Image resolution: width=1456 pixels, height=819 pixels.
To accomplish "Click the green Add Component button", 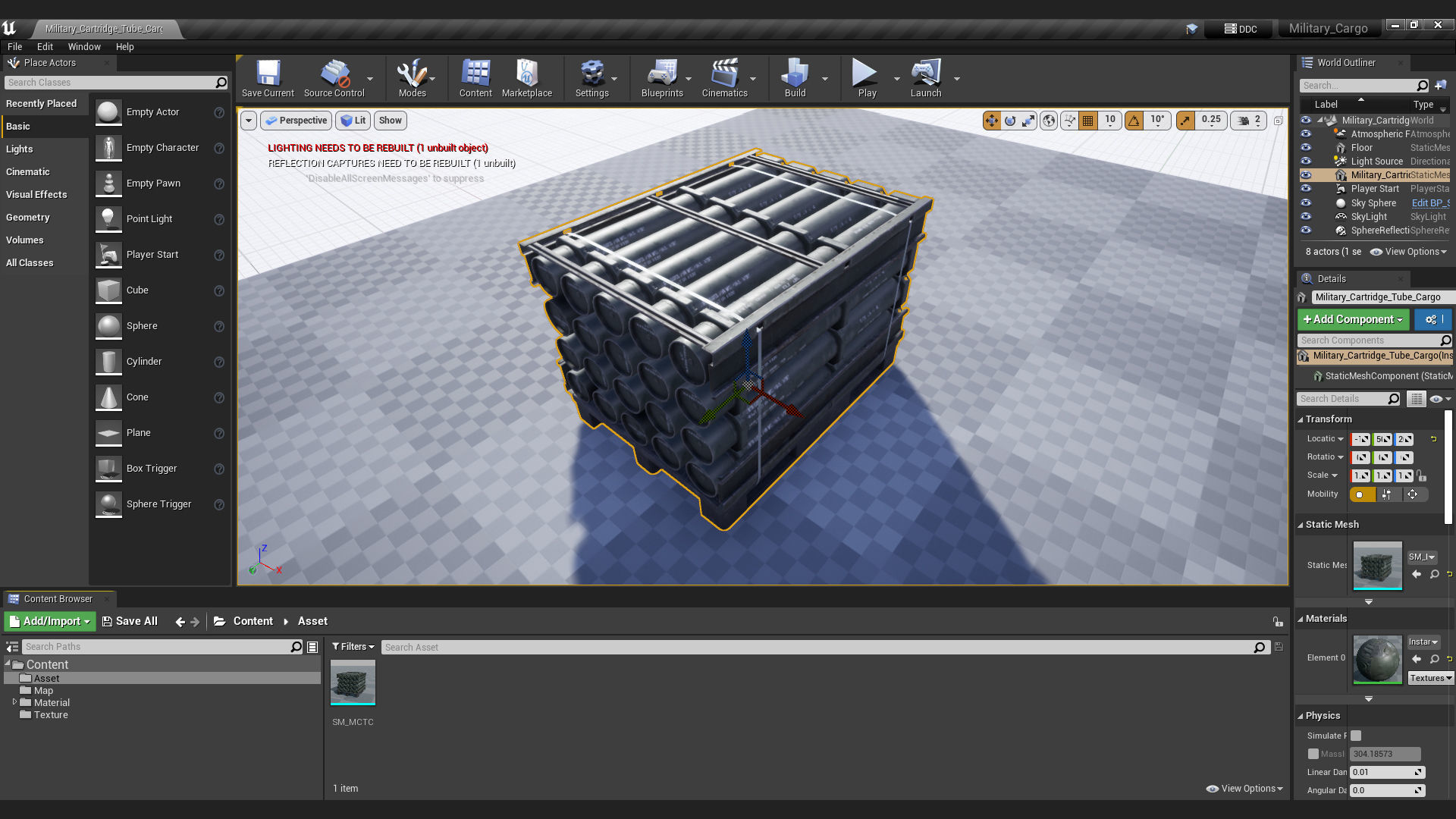I will pyautogui.click(x=1353, y=319).
